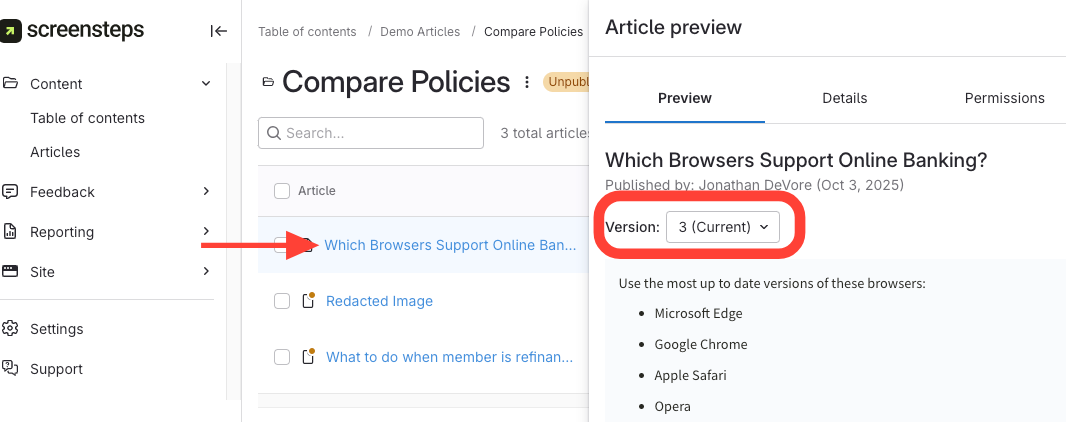Collapse the Content section chevron
Viewport: 1066px width, 422px height.
pos(206,84)
